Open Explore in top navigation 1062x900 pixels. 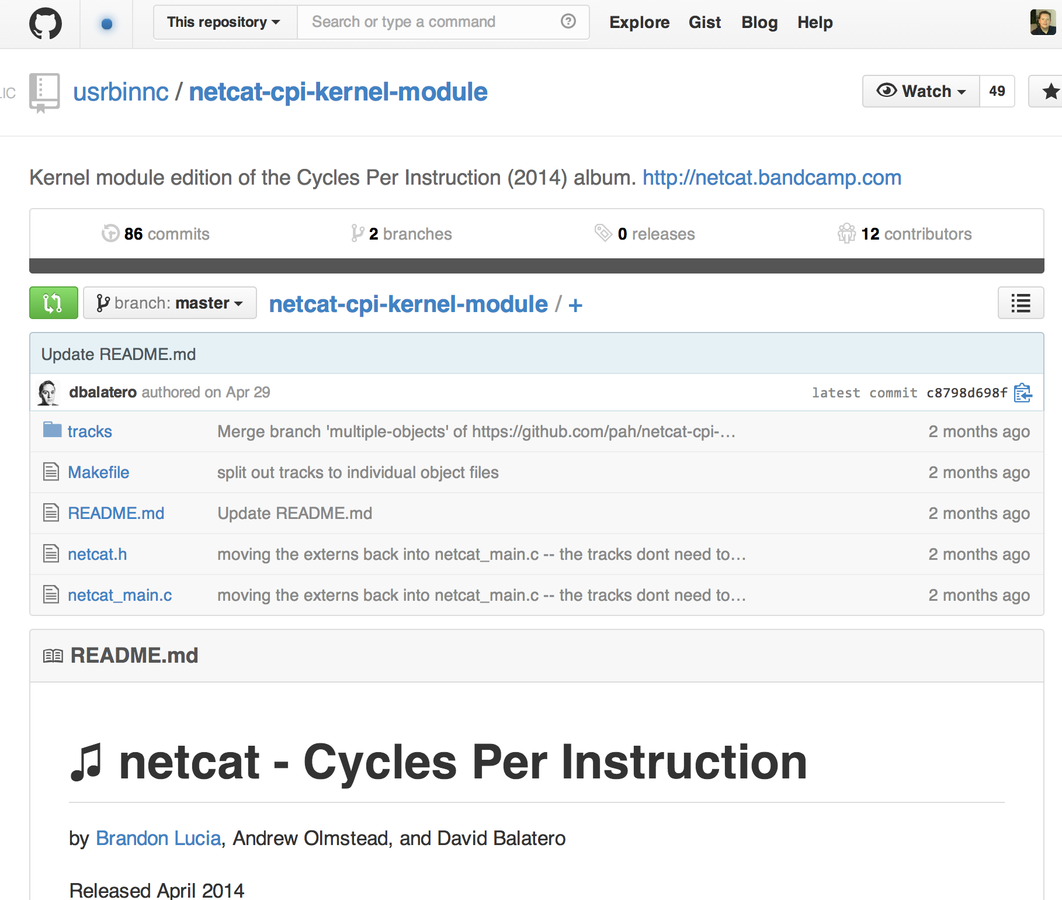click(x=639, y=22)
